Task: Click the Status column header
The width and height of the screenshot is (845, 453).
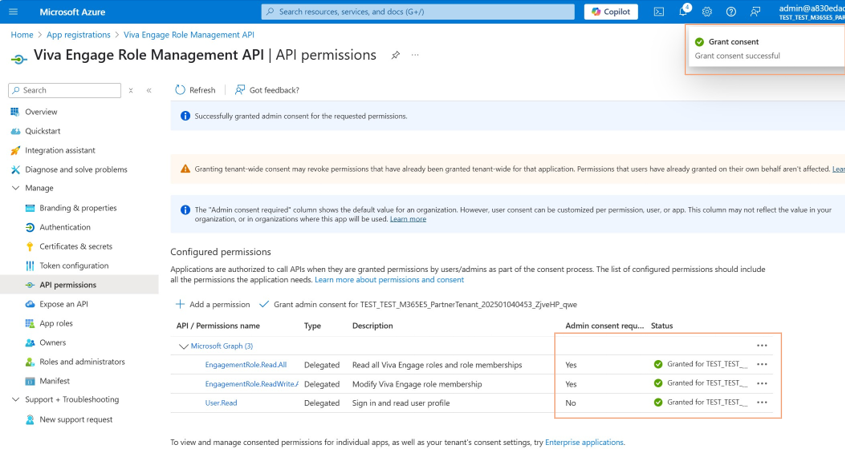Action: [662, 326]
